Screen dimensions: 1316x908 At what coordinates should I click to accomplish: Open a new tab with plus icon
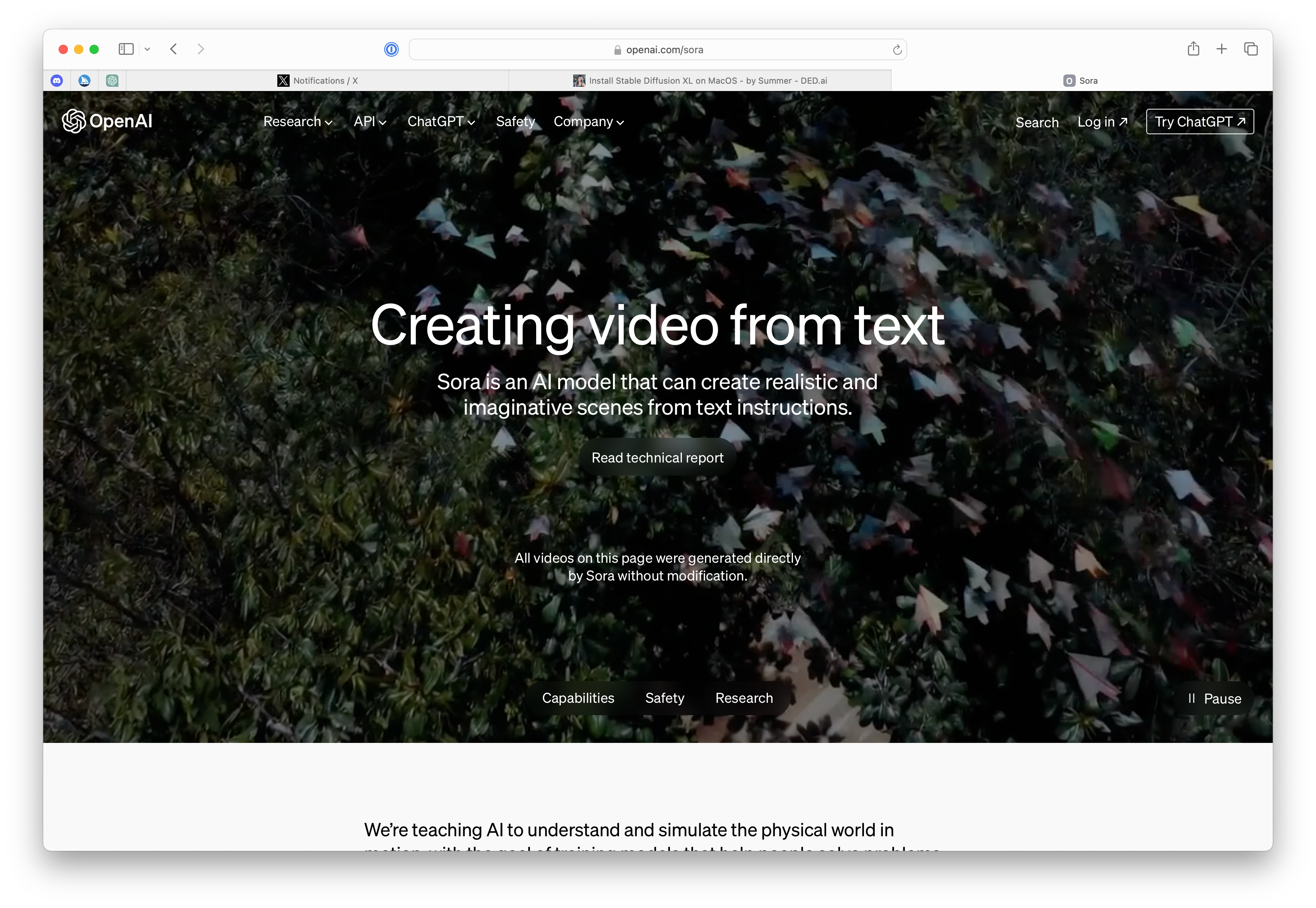(x=1222, y=49)
